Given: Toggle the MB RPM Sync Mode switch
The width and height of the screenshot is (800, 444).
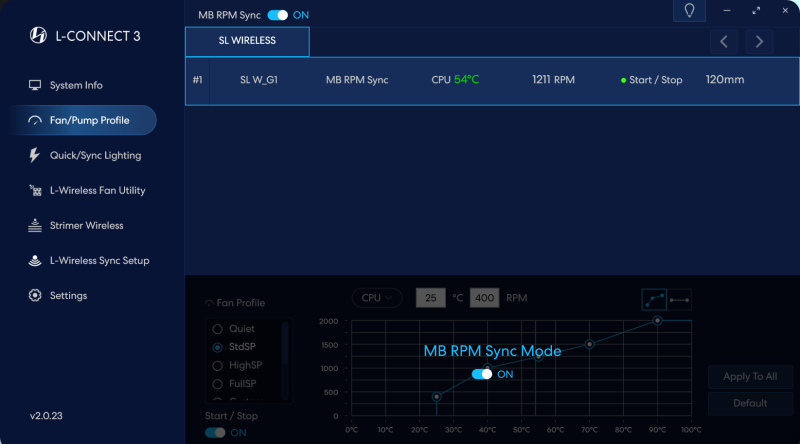Looking at the screenshot, I should (x=482, y=374).
